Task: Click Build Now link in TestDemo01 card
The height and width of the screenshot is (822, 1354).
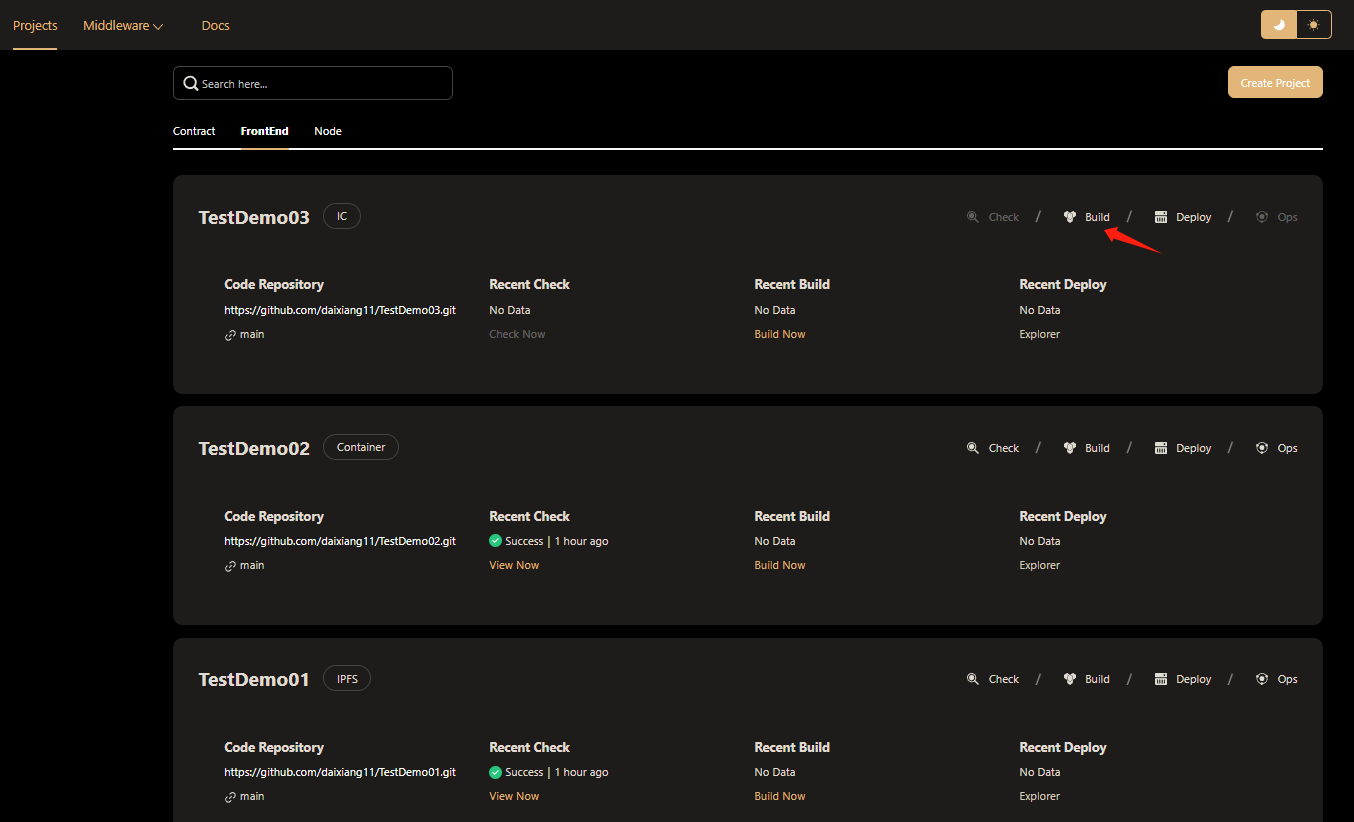Action: point(780,796)
